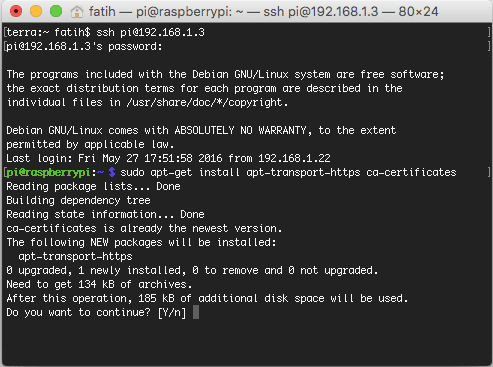The image size is (493, 367).
Task: Click the window title text 'fatih — pi@raspberrypi'
Action: pos(160,12)
